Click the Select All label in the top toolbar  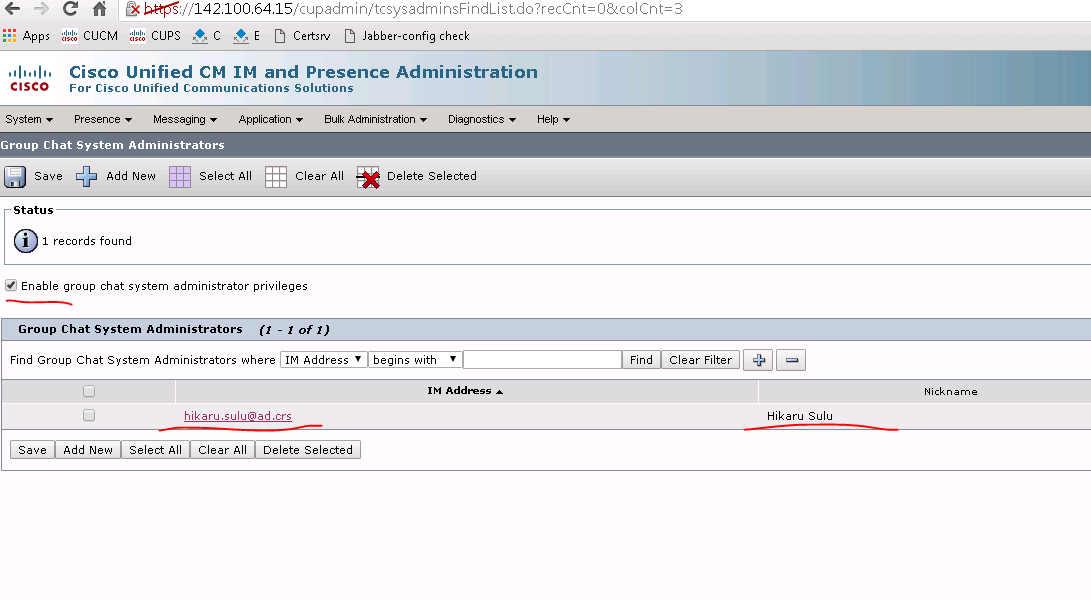point(225,176)
